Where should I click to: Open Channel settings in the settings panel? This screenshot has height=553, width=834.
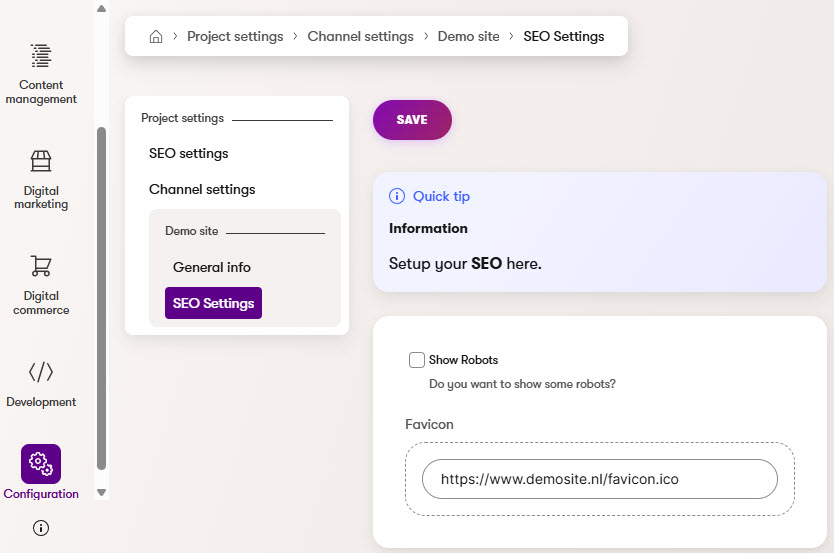202,189
